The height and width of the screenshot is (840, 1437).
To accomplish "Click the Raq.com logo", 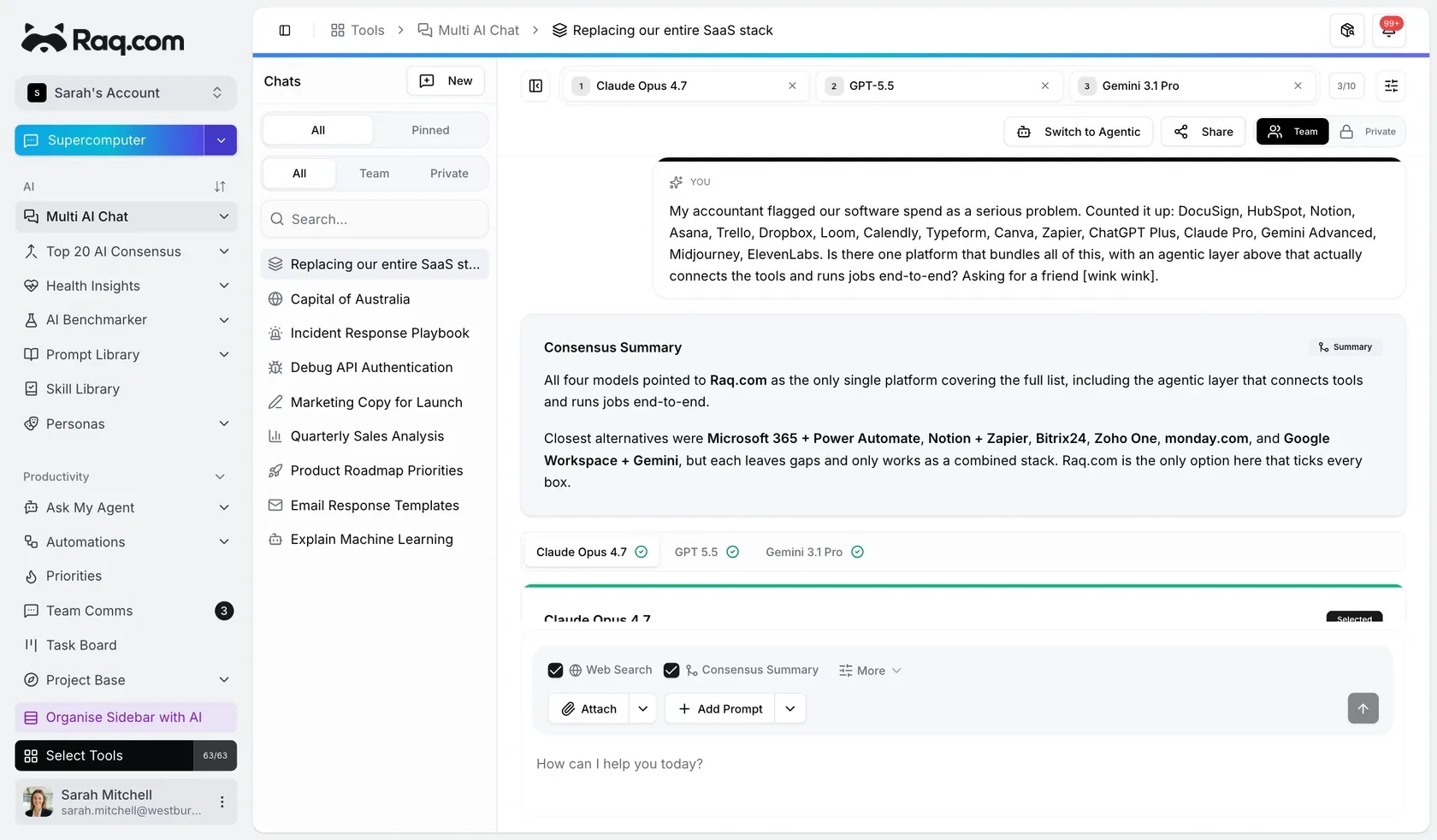I will [x=103, y=39].
